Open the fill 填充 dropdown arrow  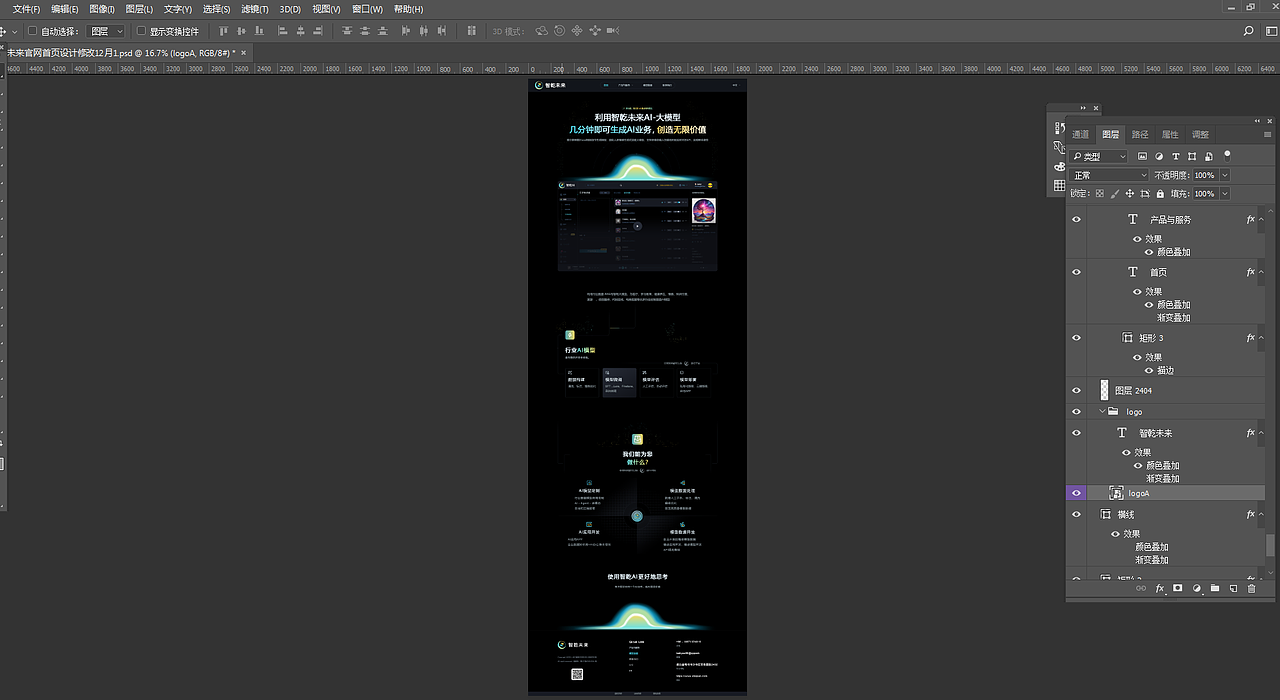[1225, 194]
